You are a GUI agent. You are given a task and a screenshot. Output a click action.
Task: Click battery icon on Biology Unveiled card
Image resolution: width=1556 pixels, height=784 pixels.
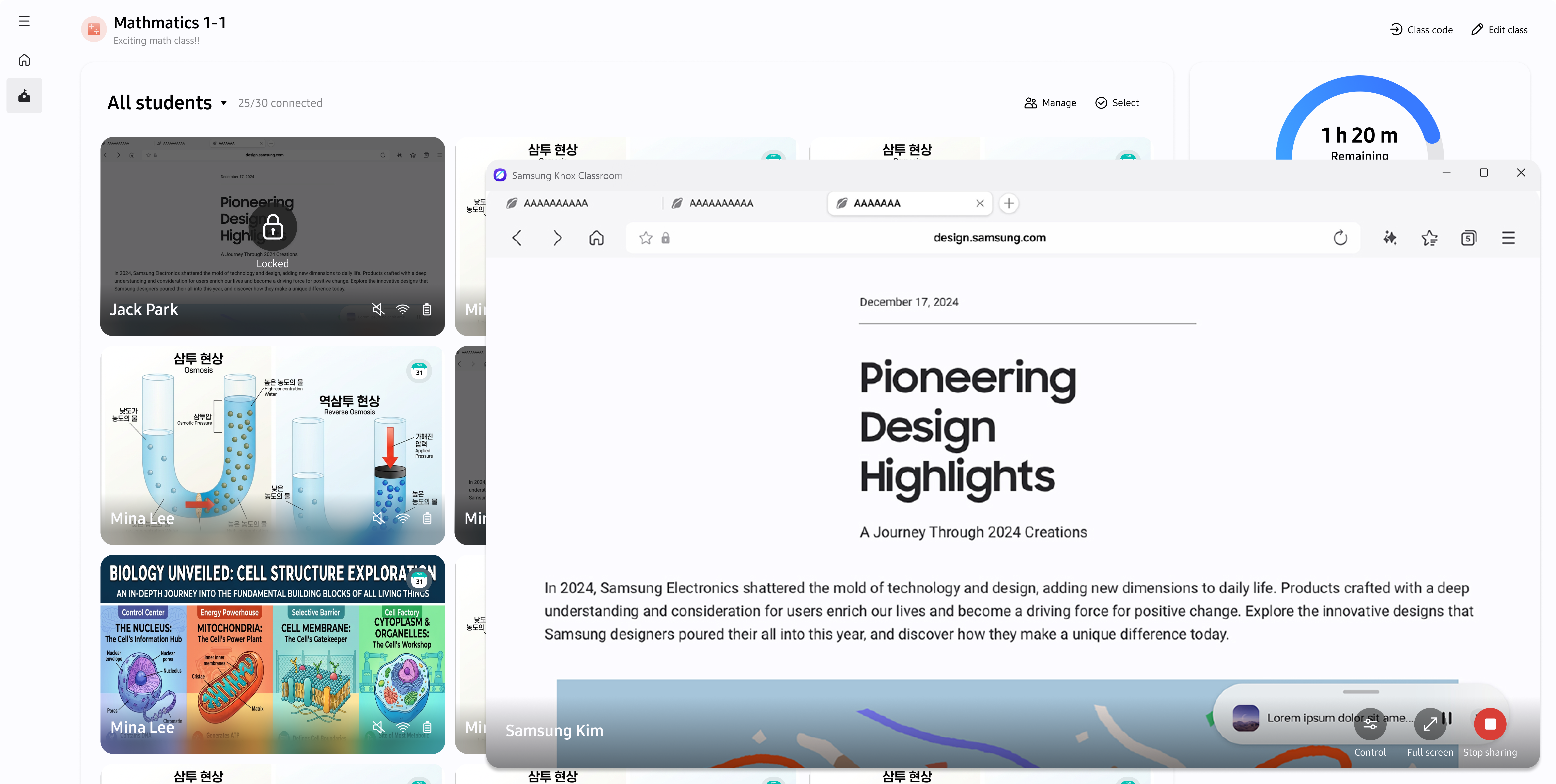pos(427,727)
